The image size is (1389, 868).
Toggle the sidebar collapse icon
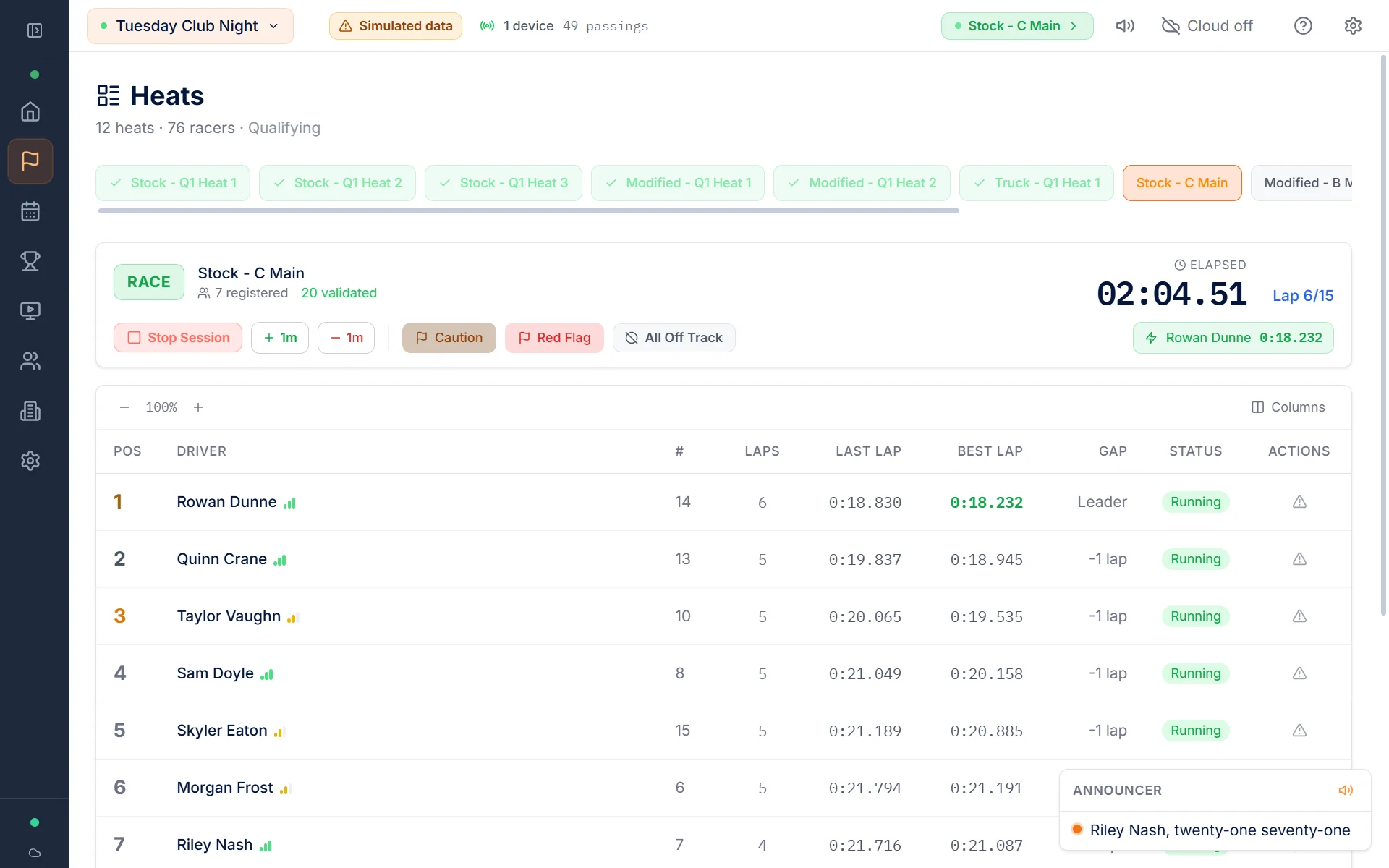coord(34,30)
